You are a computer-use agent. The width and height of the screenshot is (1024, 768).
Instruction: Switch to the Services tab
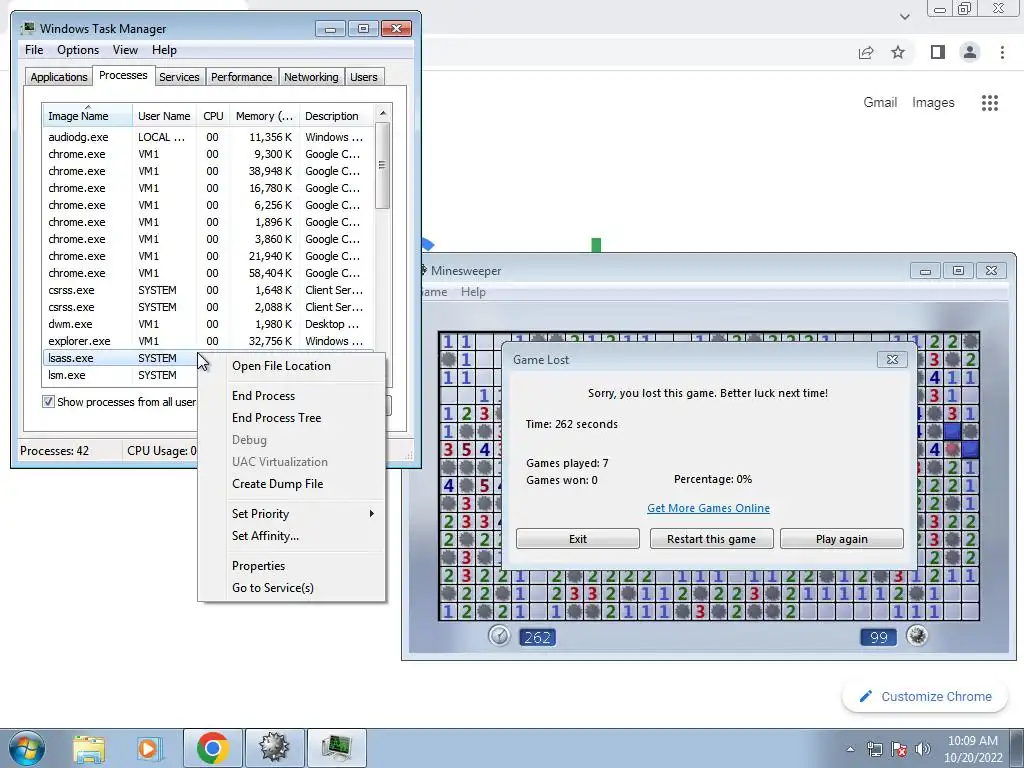coord(179,76)
